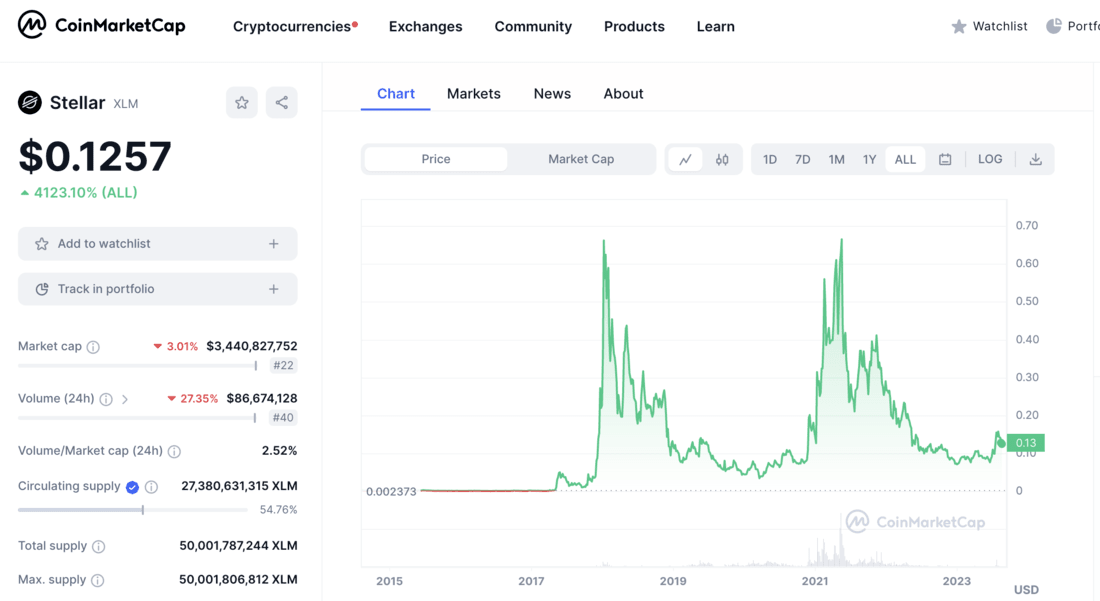The image size is (1100, 601).
Task: Click market cap value $3,440,827,752
Action: pyautogui.click(x=252, y=346)
